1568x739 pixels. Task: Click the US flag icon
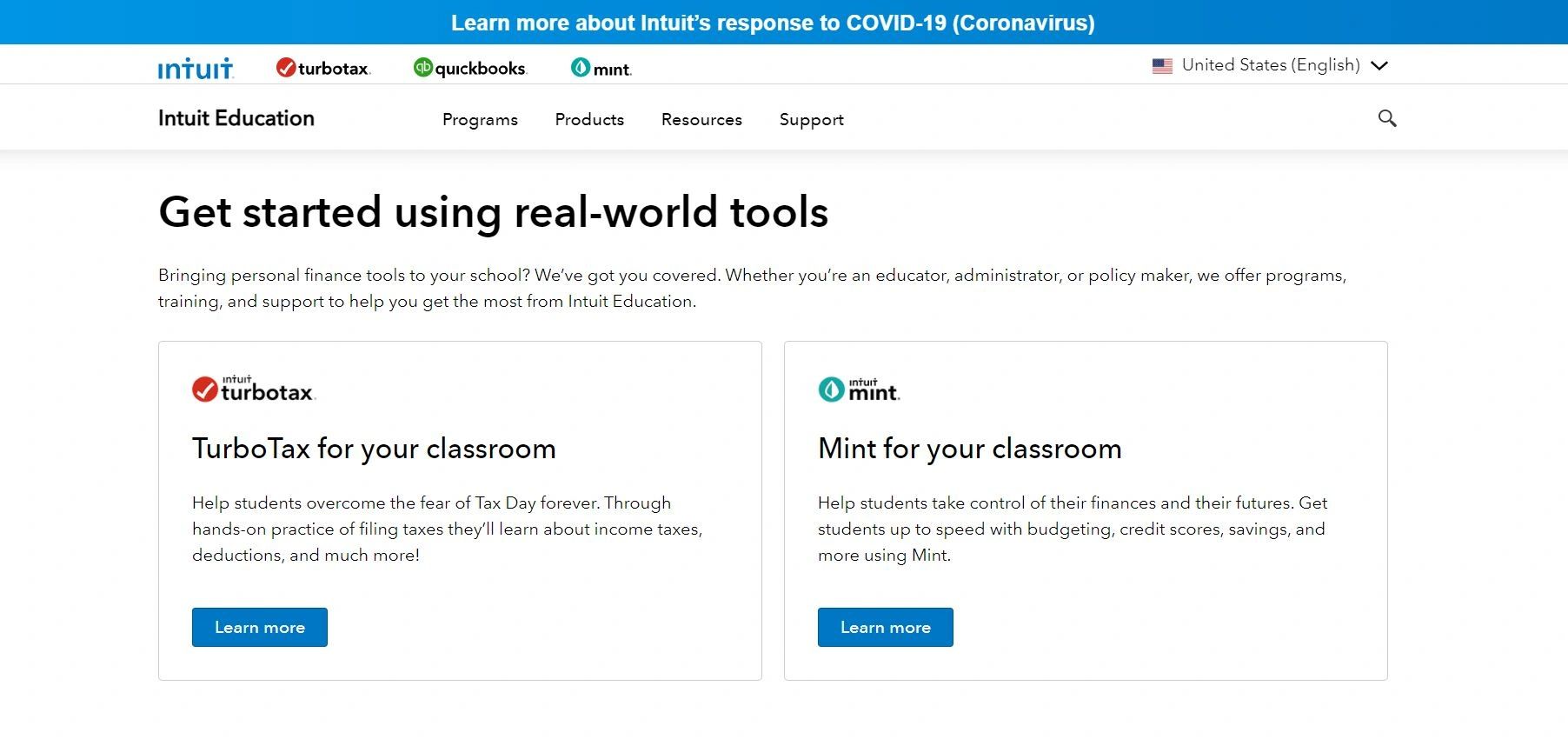coord(1162,66)
